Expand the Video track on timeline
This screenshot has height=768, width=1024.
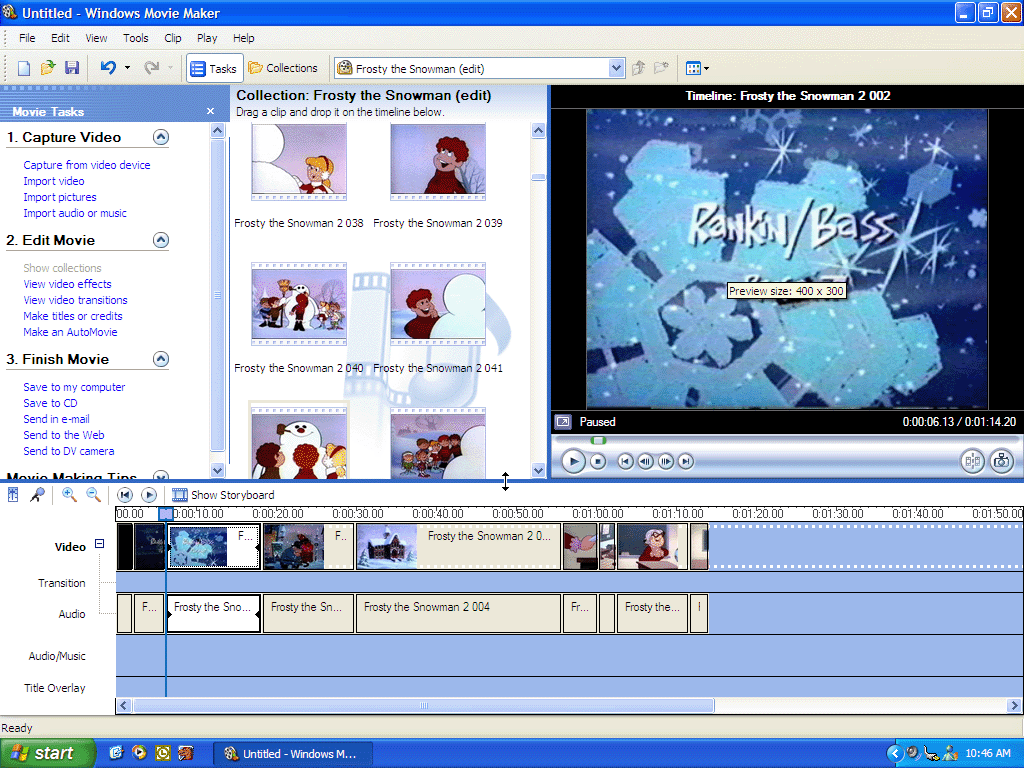[99, 544]
